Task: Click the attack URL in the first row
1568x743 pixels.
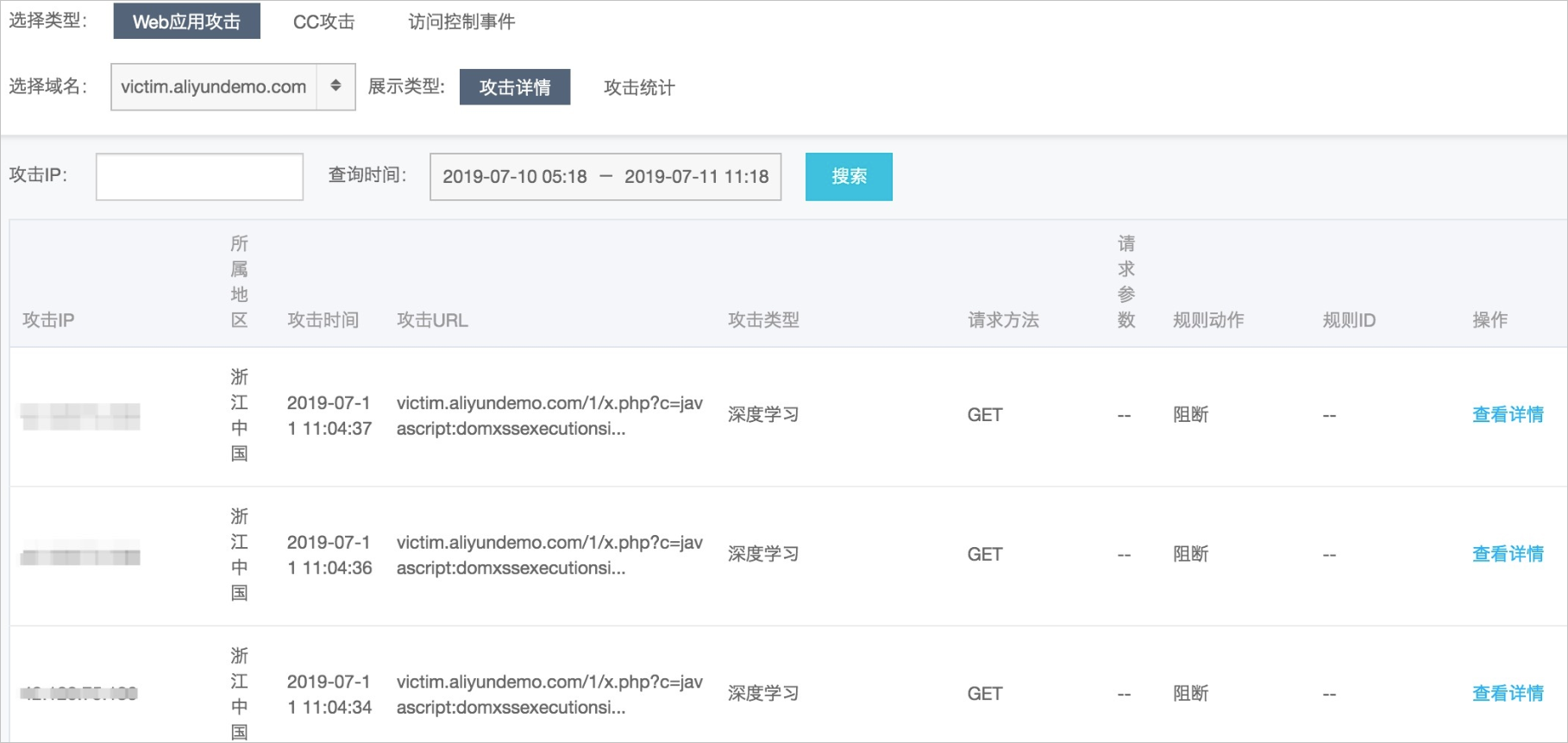Action: 549,415
